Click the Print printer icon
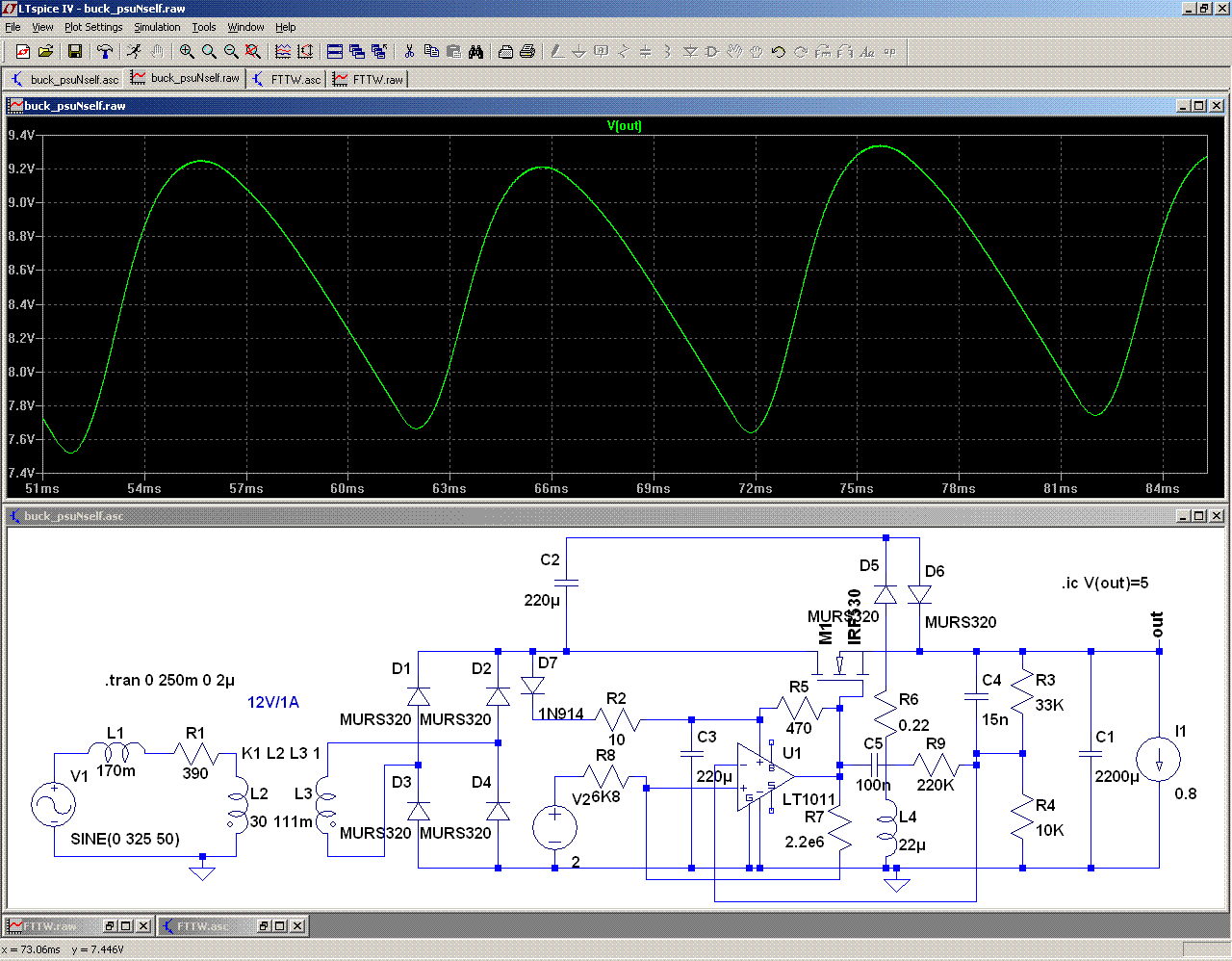Image resolution: width=1232 pixels, height=961 pixels. click(527, 52)
